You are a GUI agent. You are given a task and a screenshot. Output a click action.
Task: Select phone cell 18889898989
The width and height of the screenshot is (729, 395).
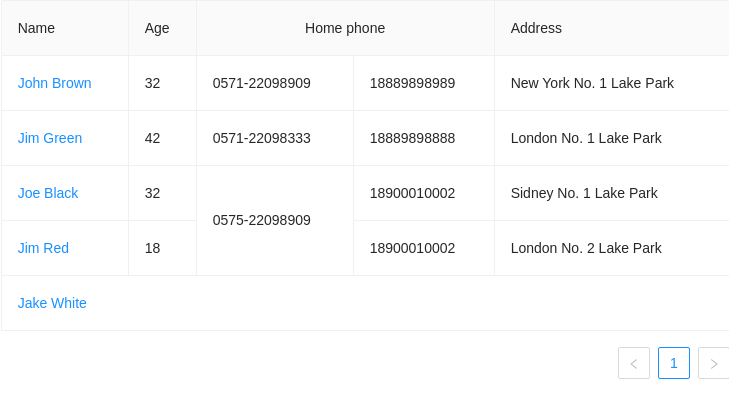point(424,83)
